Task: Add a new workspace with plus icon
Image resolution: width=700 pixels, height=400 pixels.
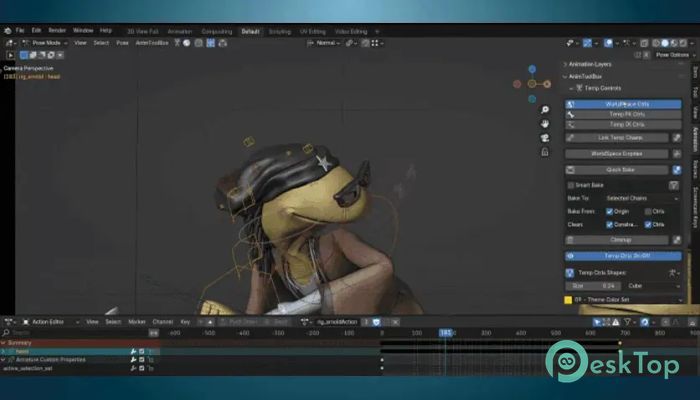Action: click(x=377, y=32)
